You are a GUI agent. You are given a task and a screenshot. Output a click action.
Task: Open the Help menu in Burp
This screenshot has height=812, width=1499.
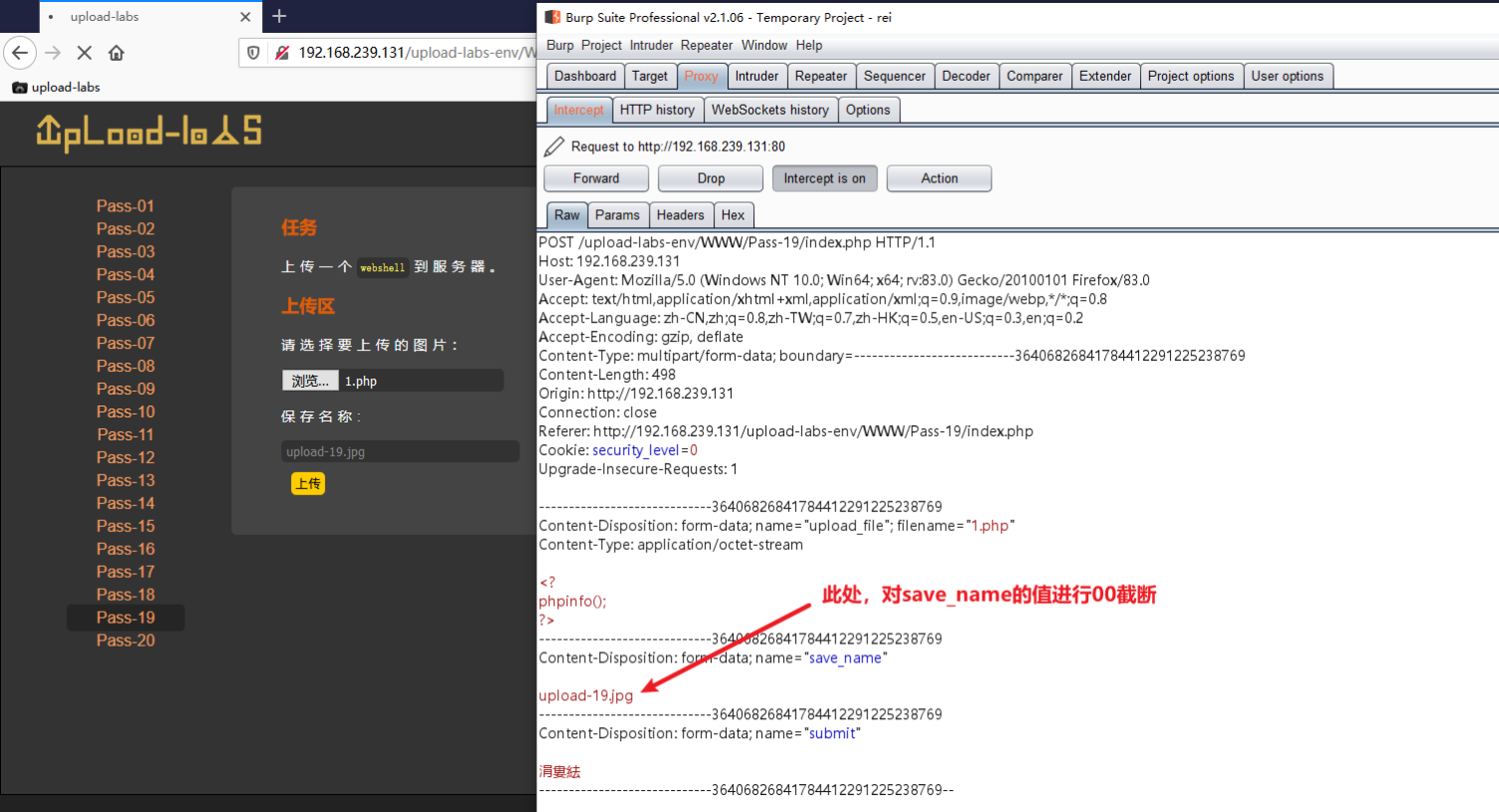tap(809, 46)
